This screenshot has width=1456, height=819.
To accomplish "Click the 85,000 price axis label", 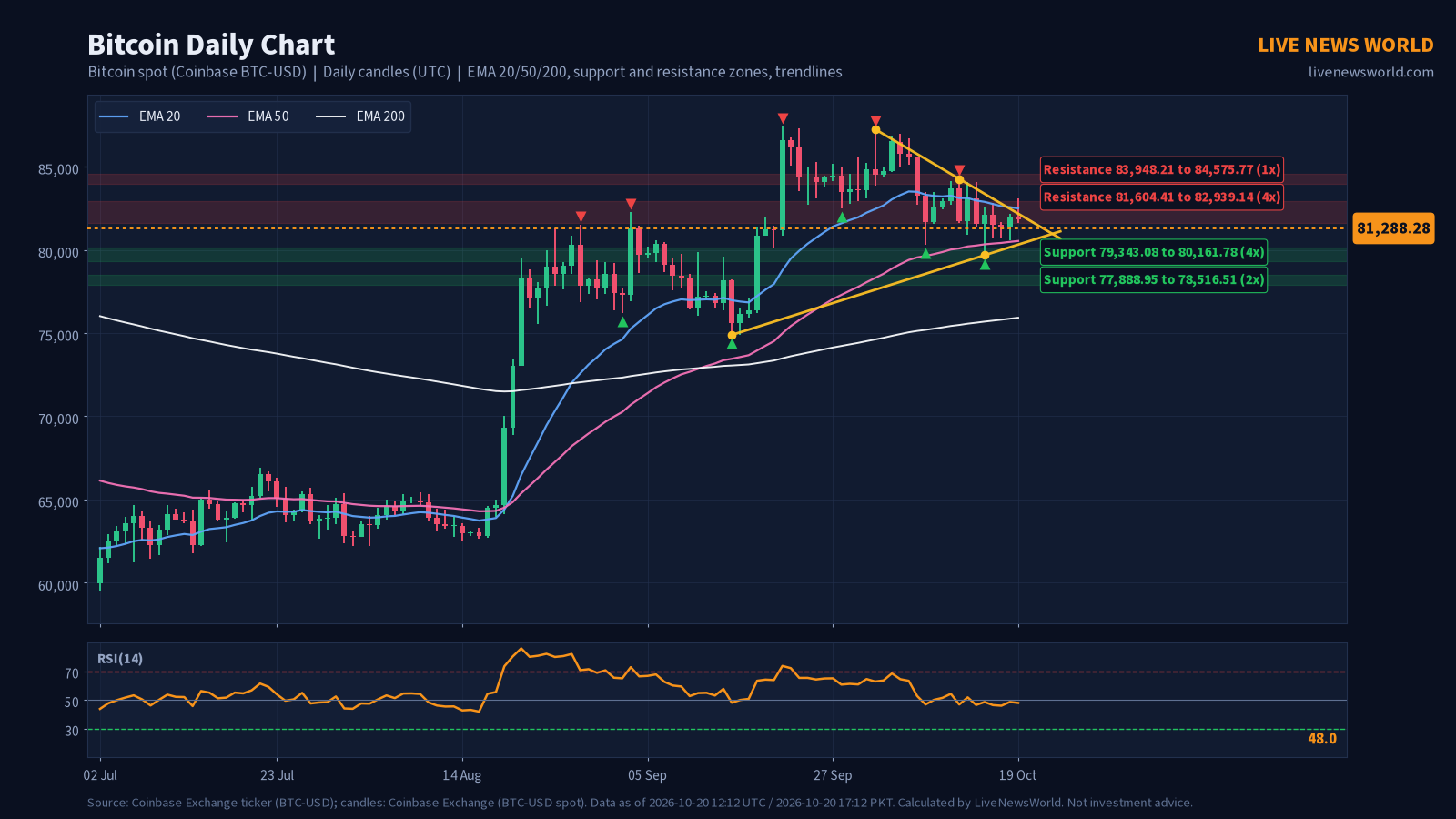I will tap(58, 169).
